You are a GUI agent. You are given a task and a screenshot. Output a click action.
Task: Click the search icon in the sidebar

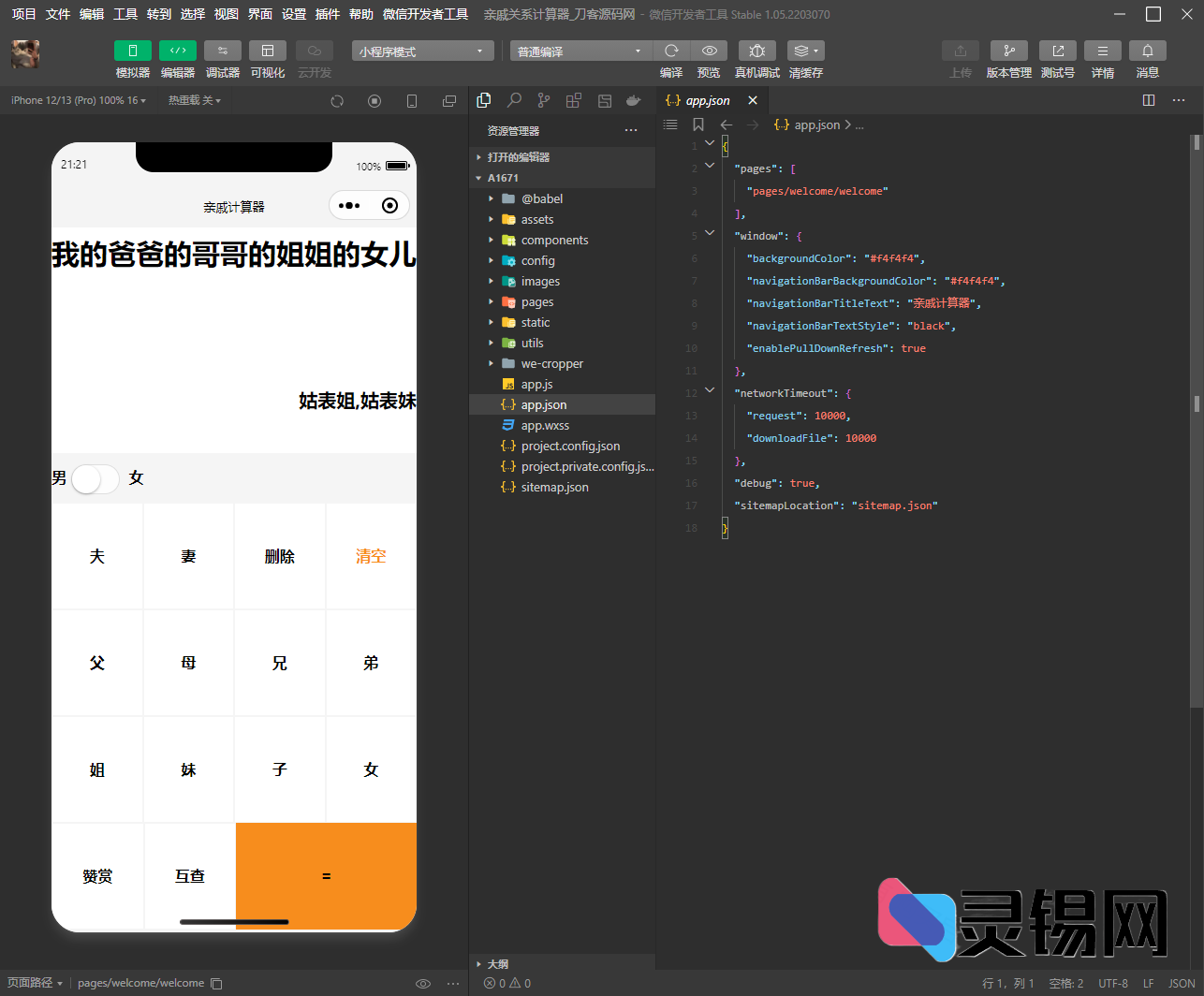[x=513, y=100]
